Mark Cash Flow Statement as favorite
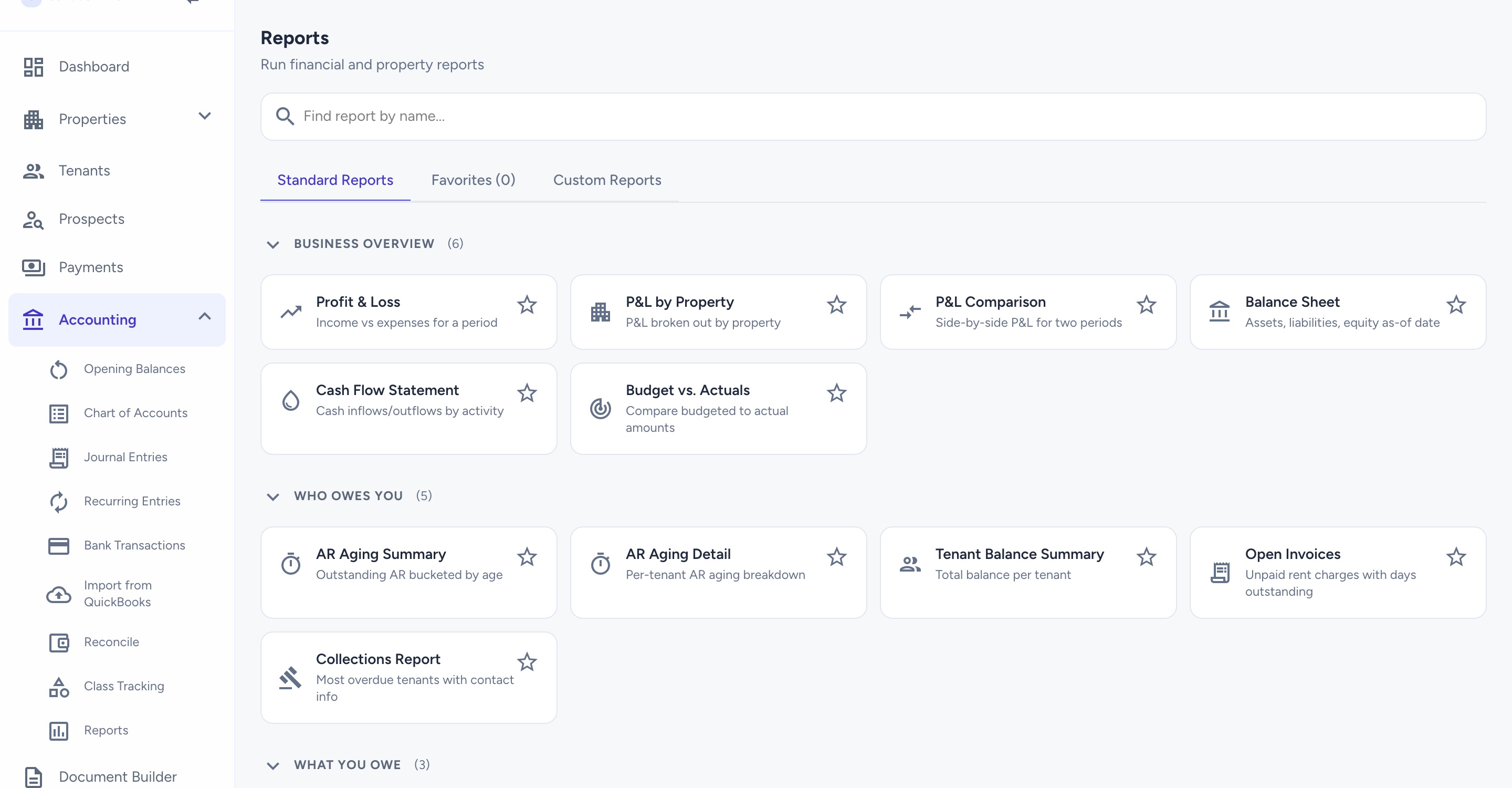This screenshot has width=1512, height=788. (527, 393)
